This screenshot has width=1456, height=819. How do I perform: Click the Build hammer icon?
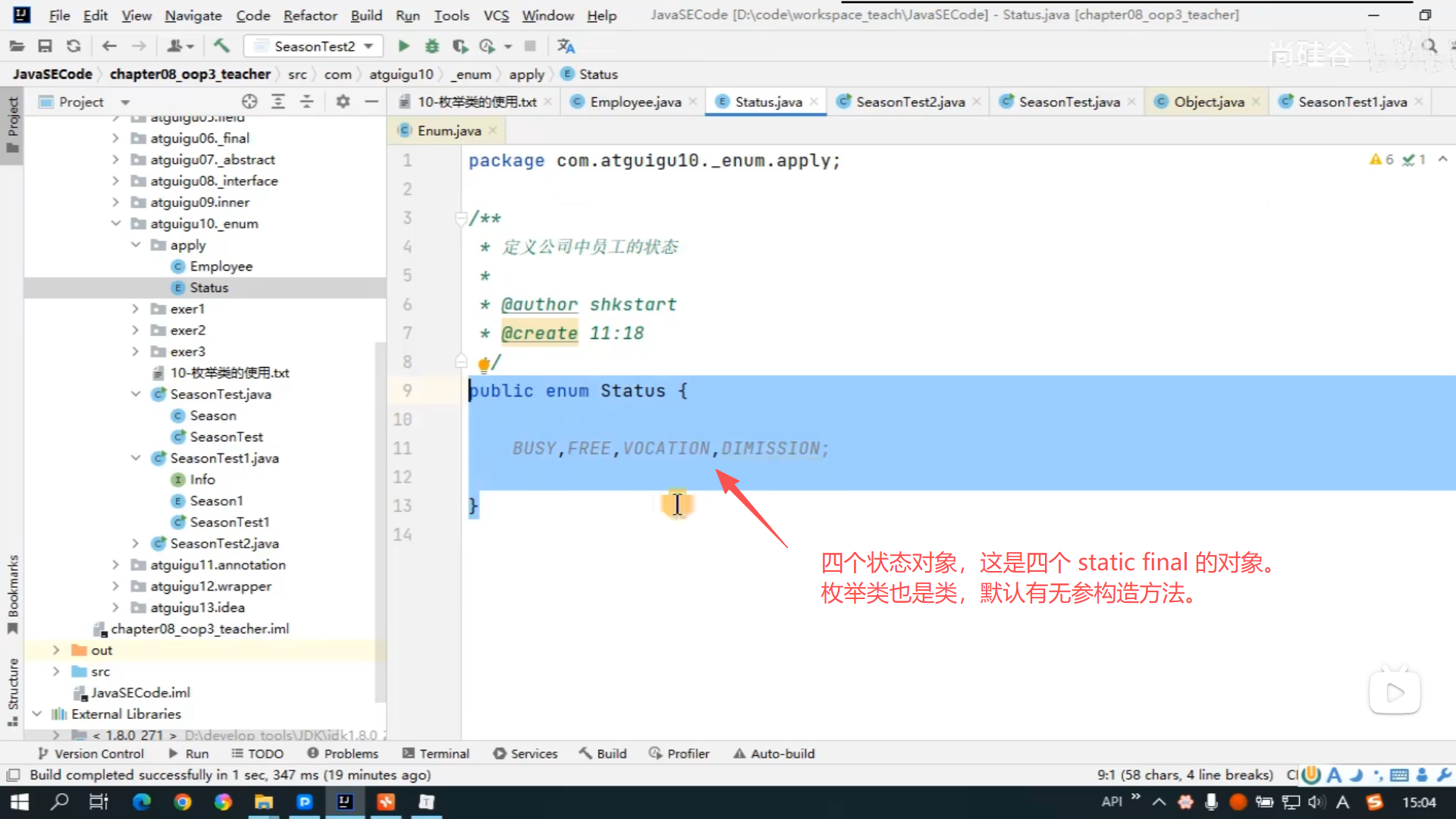(221, 46)
